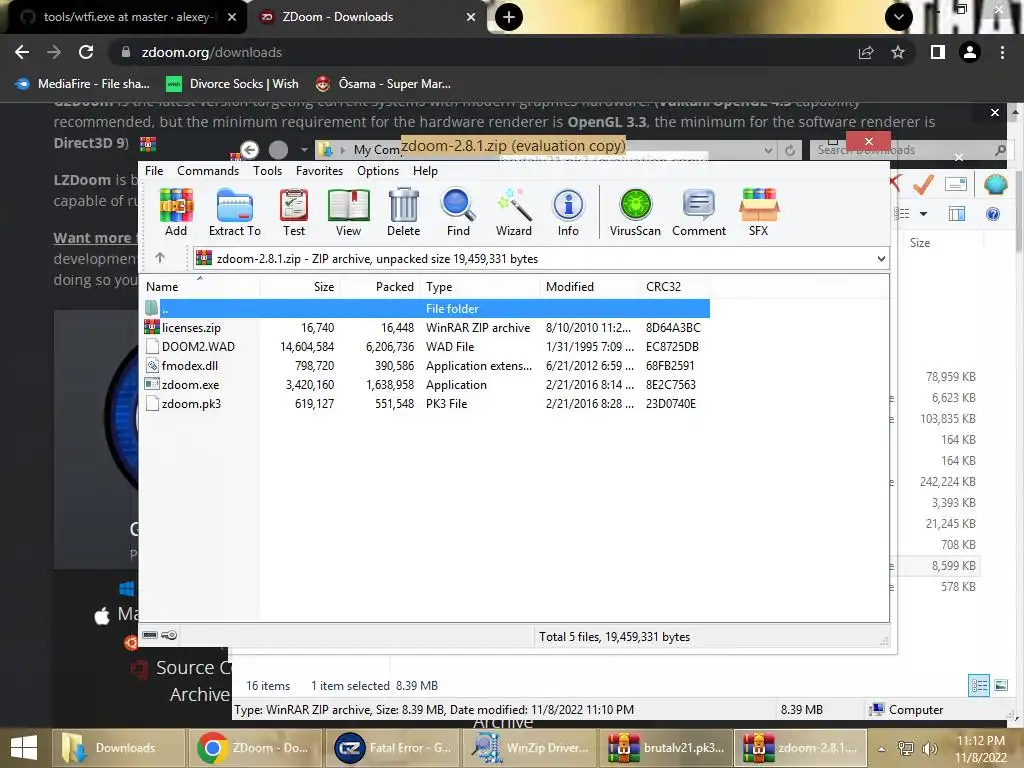Run VirusScan on the archive
Image resolution: width=1024 pixels, height=768 pixels.
635,212
